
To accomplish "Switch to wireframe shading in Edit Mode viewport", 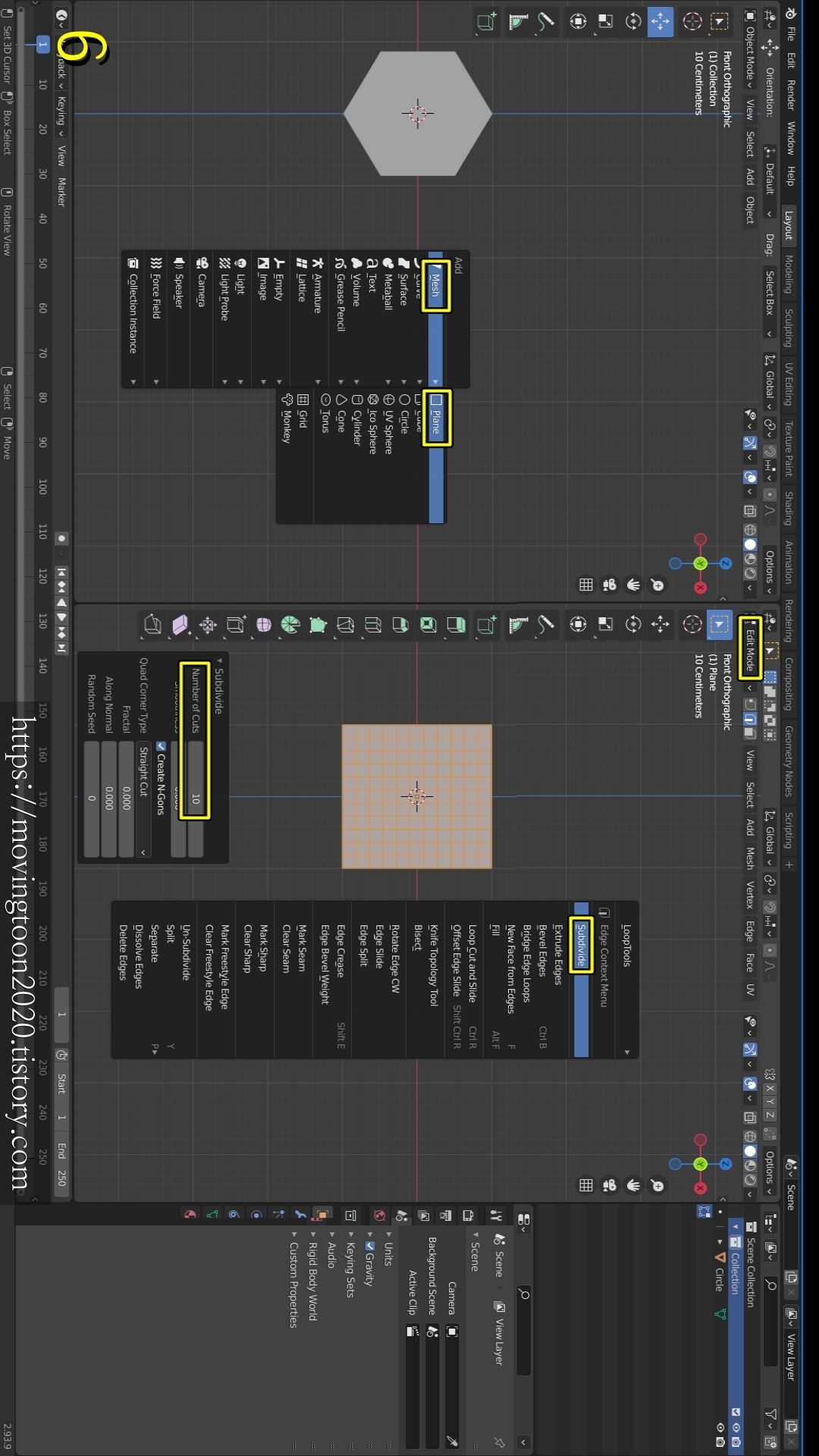I will pyautogui.click(x=750, y=1137).
